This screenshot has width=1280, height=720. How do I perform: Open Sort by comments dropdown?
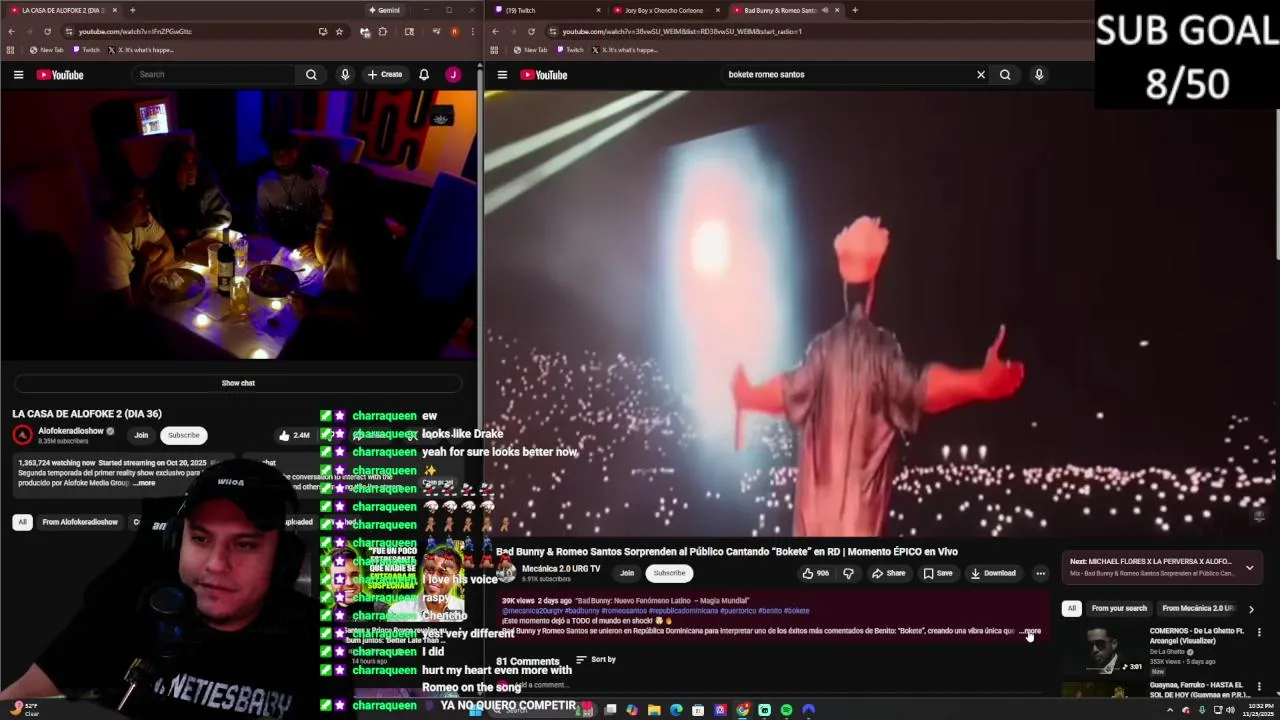(x=596, y=660)
